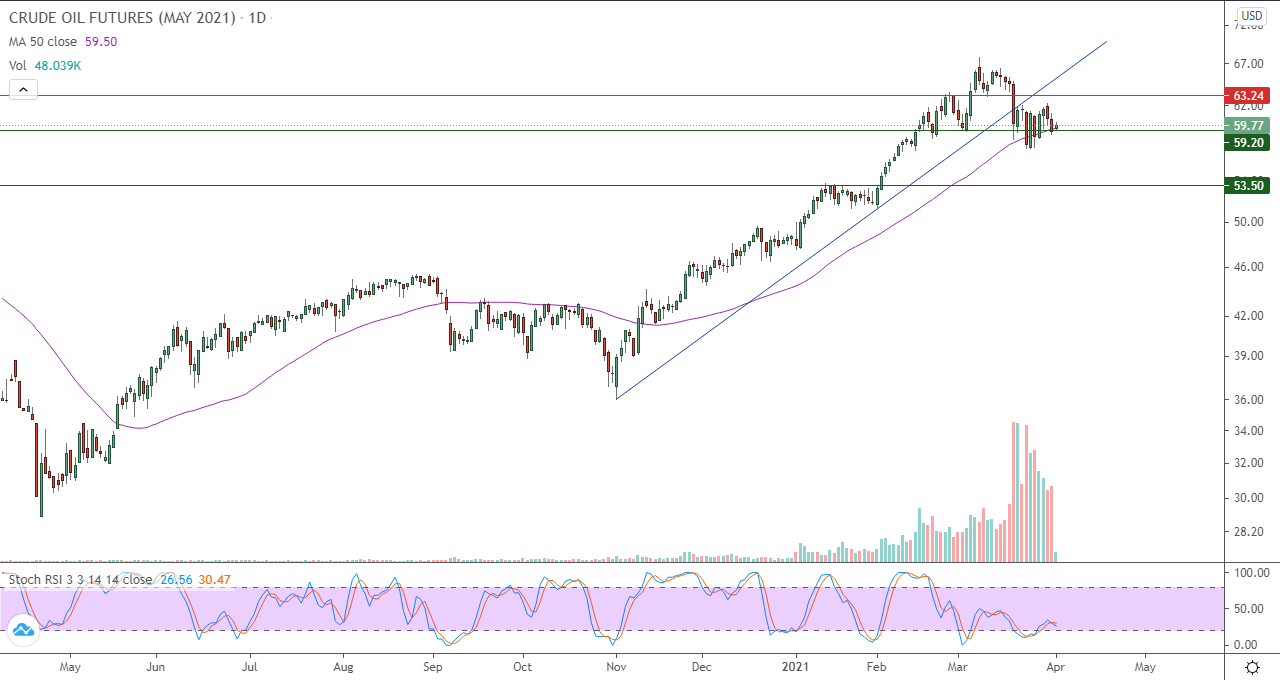The width and height of the screenshot is (1280, 680).
Task: Click the 63.24 red price label
Action: (x=1250, y=96)
